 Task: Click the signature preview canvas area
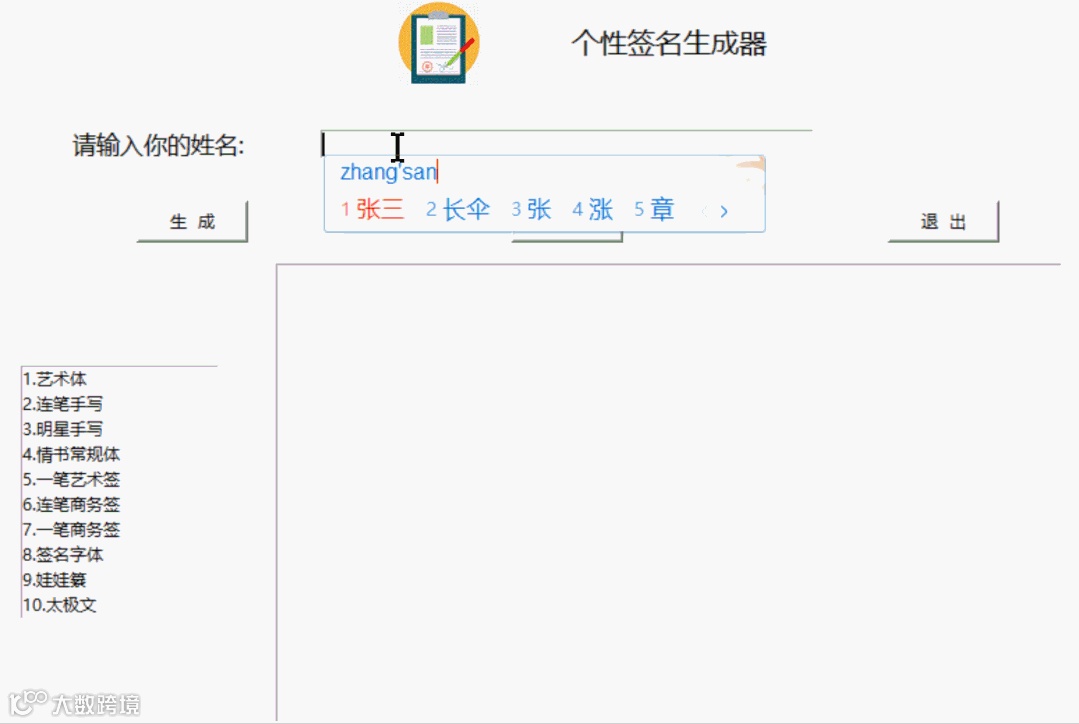pos(668,492)
